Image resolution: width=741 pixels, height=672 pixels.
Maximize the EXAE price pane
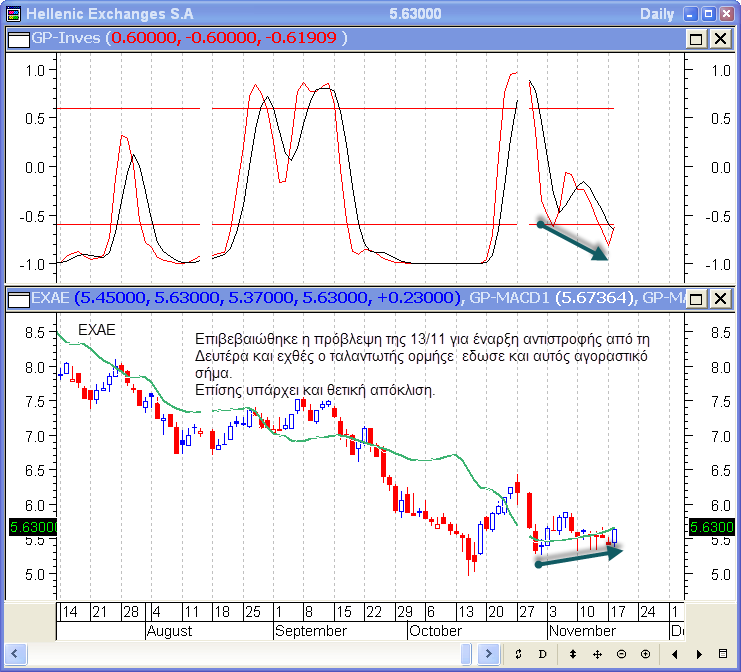click(697, 298)
